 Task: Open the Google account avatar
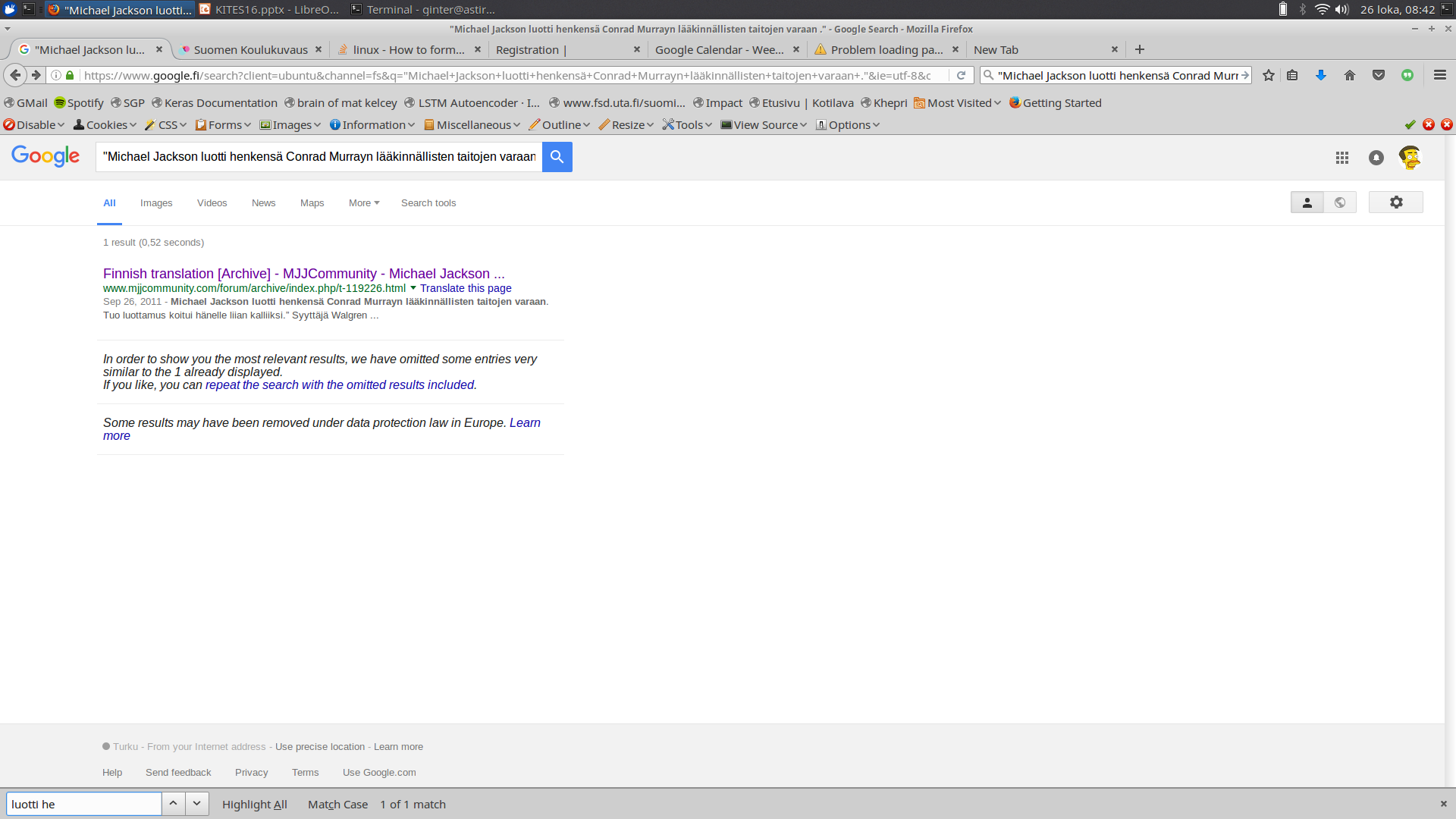[1410, 157]
